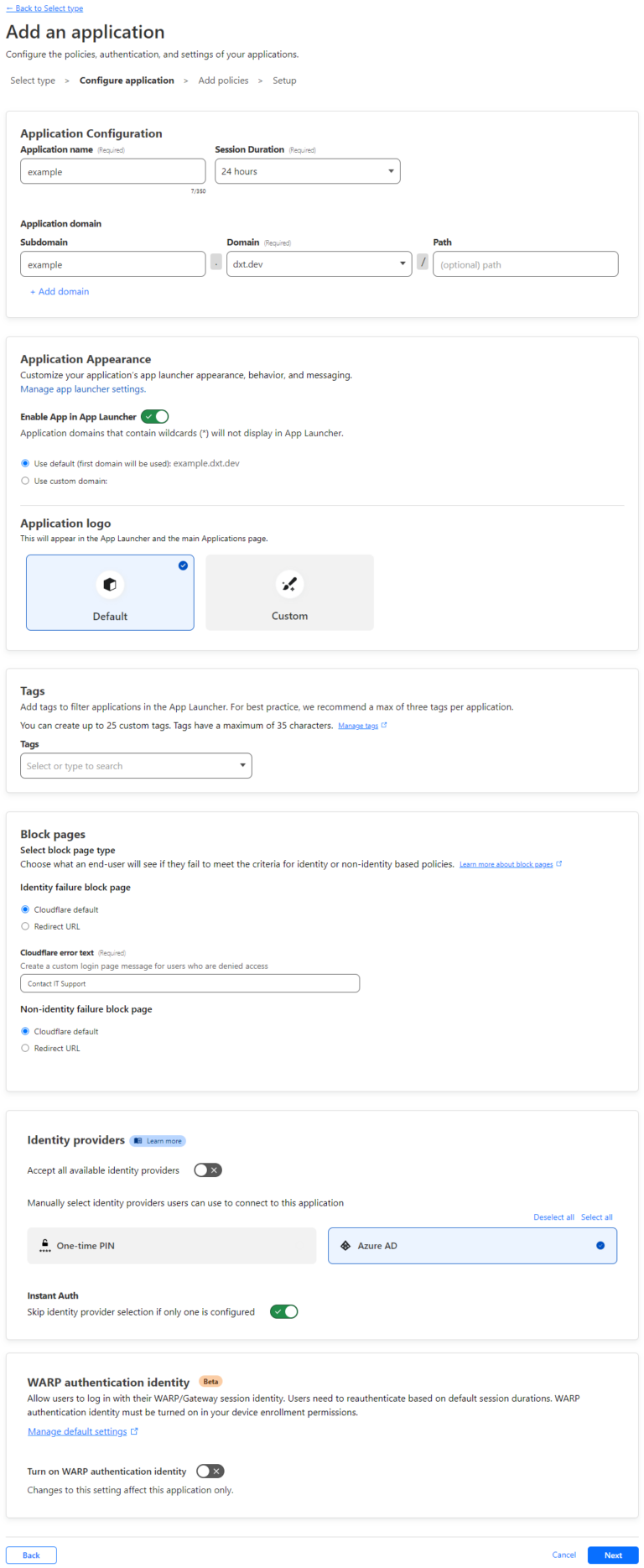Disable Instant Auth identity provider skipping
644x1568 pixels.
pyautogui.click(x=283, y=1310)
